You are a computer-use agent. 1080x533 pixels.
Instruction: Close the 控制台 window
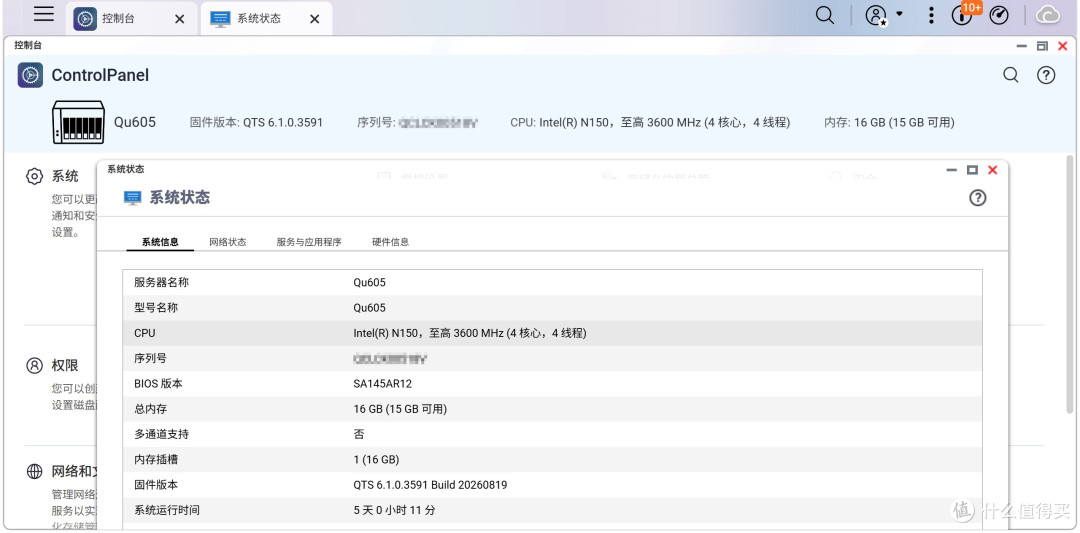coord(1063,46)
